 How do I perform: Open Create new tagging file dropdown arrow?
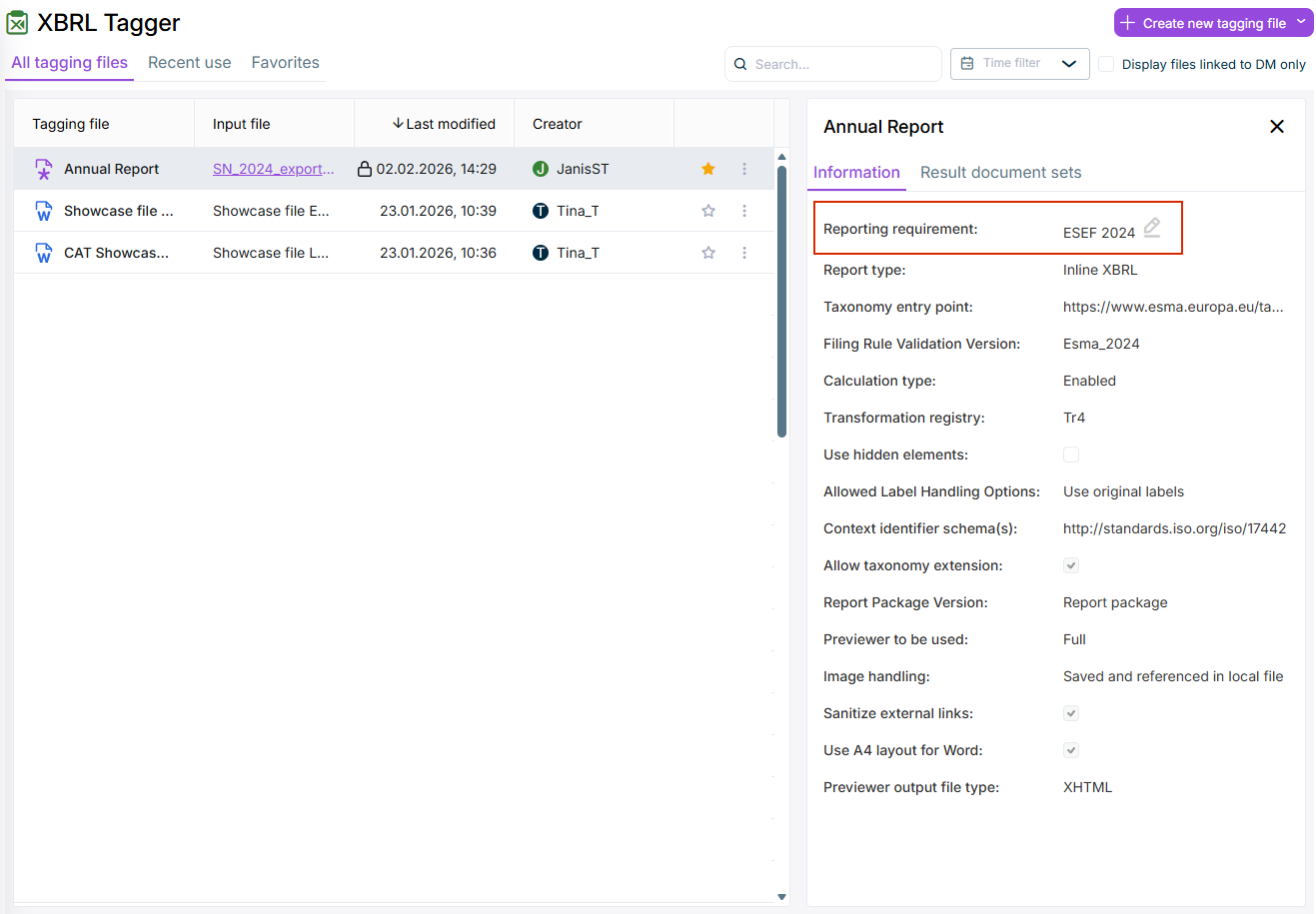[x=1301, y=22]
